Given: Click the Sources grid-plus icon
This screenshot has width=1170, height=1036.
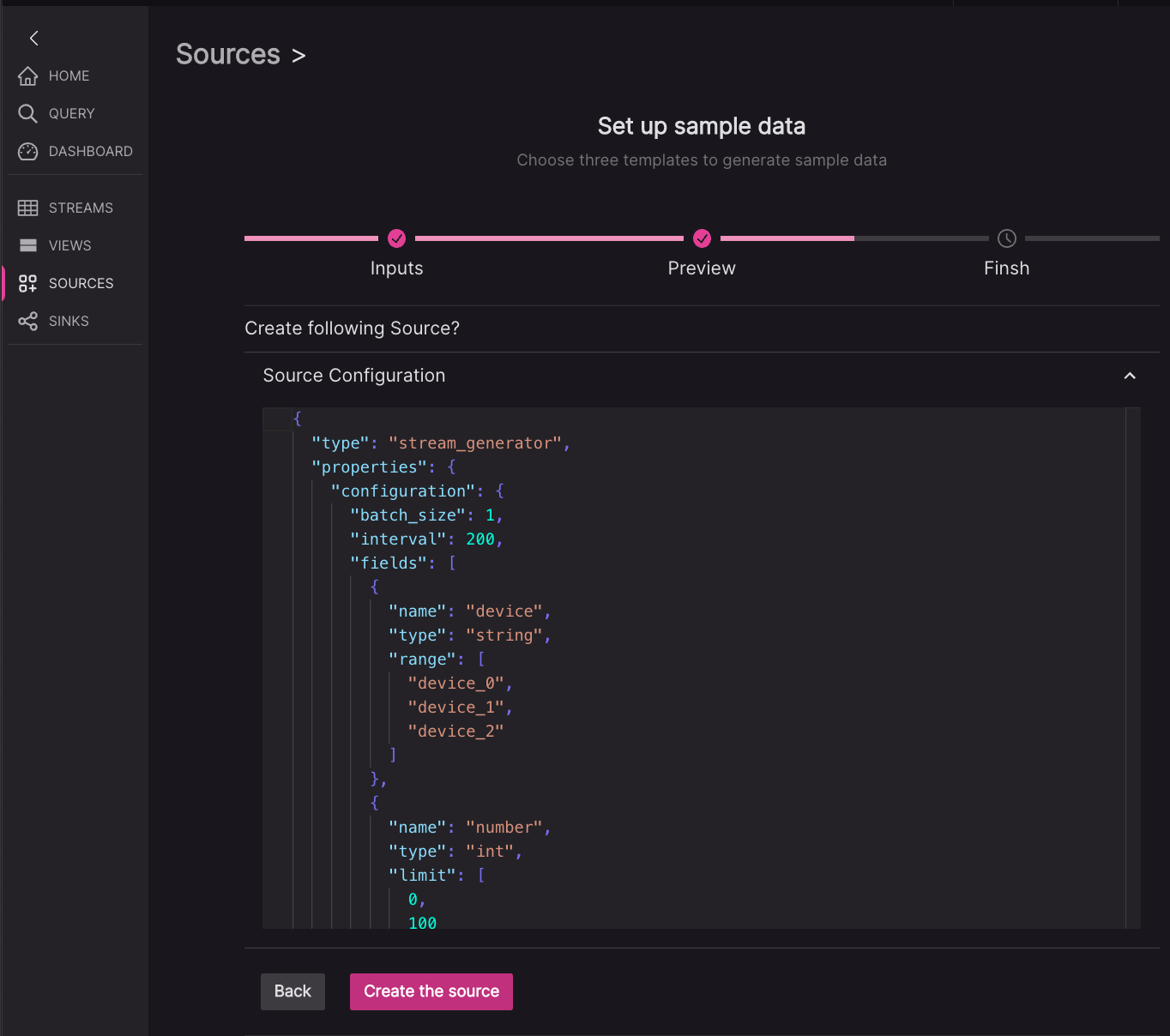Looking at the screenshot, I should (x=28, y=284).
